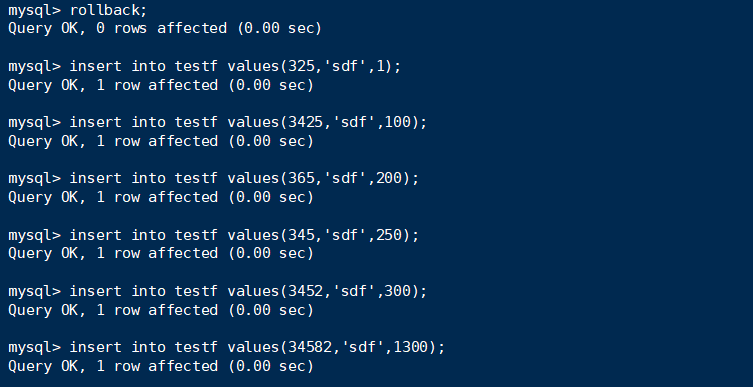The width and height of the screenshot is (753, 387).
Task: Click value 3452 in insert statement
Action: [305, 291]
